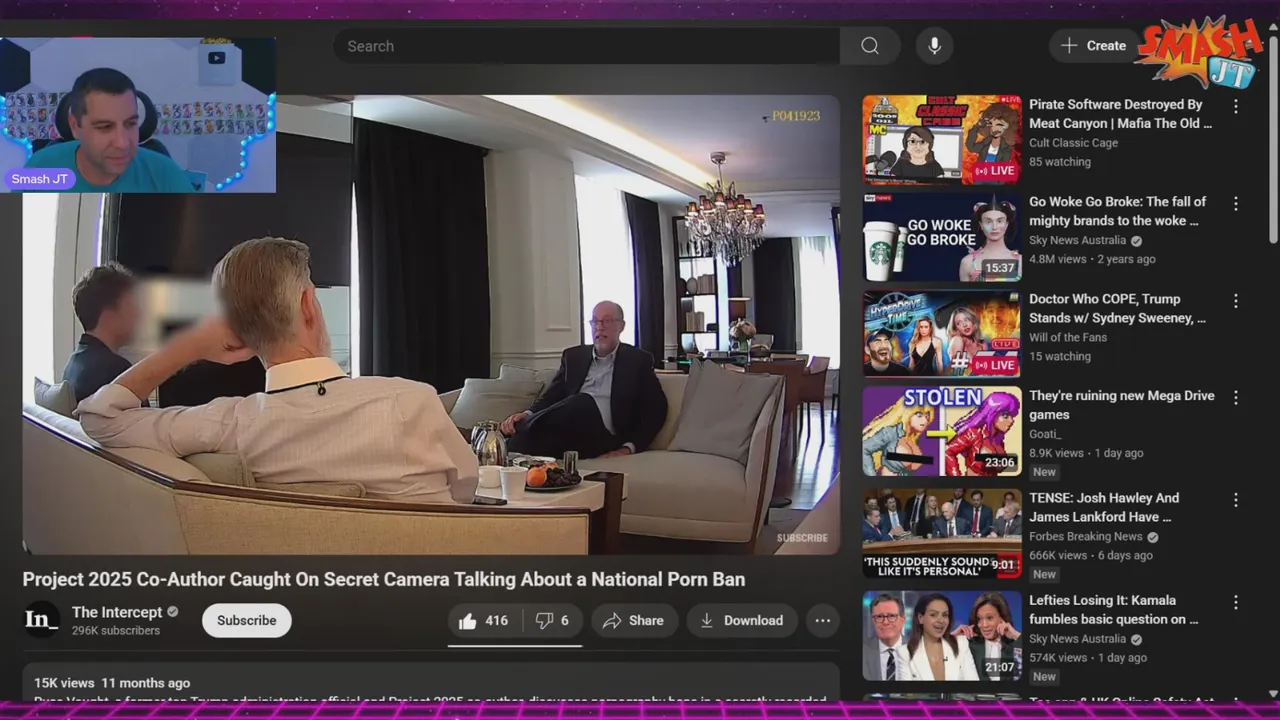Click '15K views 11 months ago' description text
The height and width of the screenshot is (720, 1280).
(112, 683)
